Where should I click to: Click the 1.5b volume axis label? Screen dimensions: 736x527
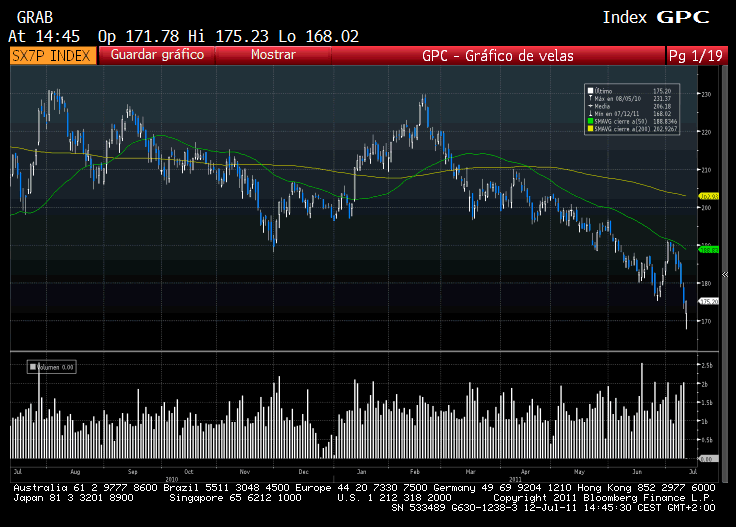click(707, 403)
